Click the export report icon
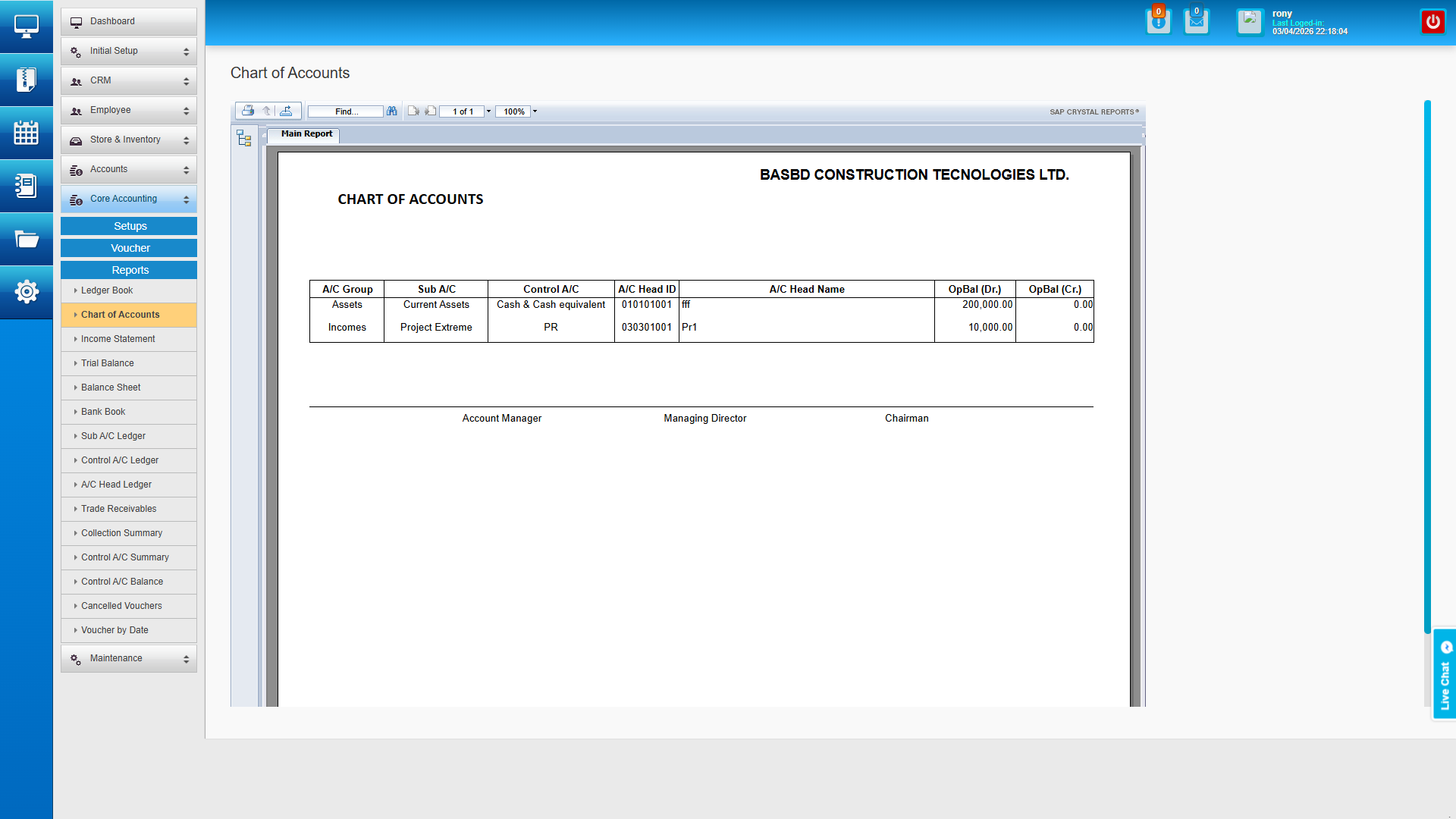The image size is (1456, 819). [286, 111]
